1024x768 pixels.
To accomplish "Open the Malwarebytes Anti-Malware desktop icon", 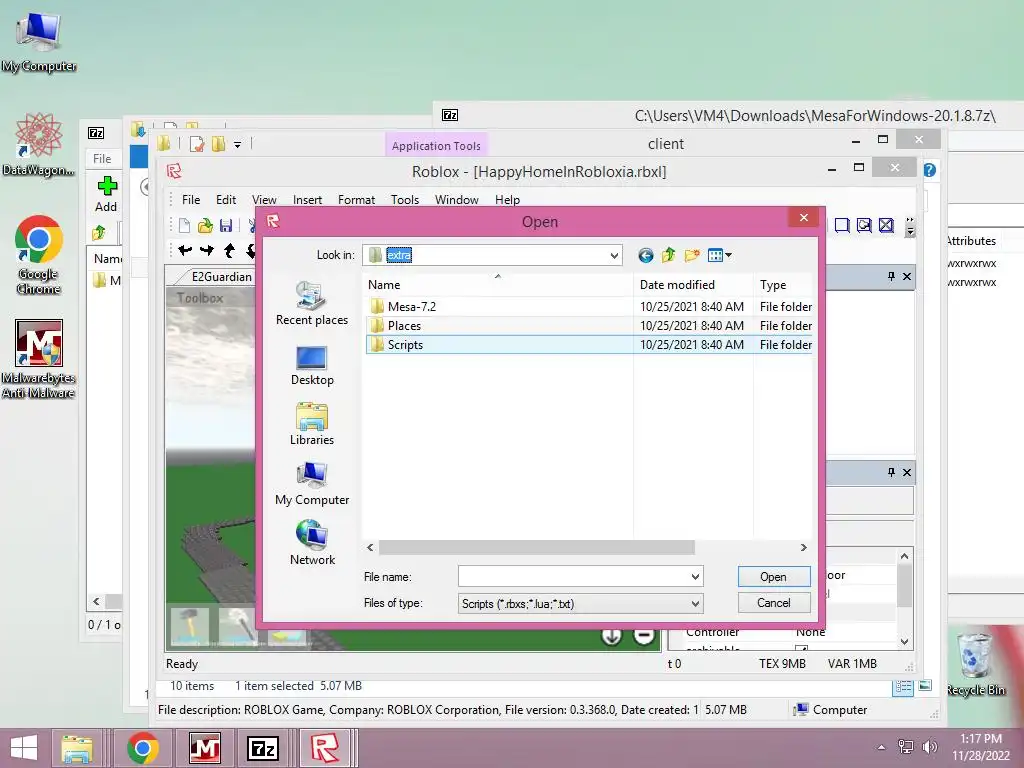I will [x=39, y=359].
